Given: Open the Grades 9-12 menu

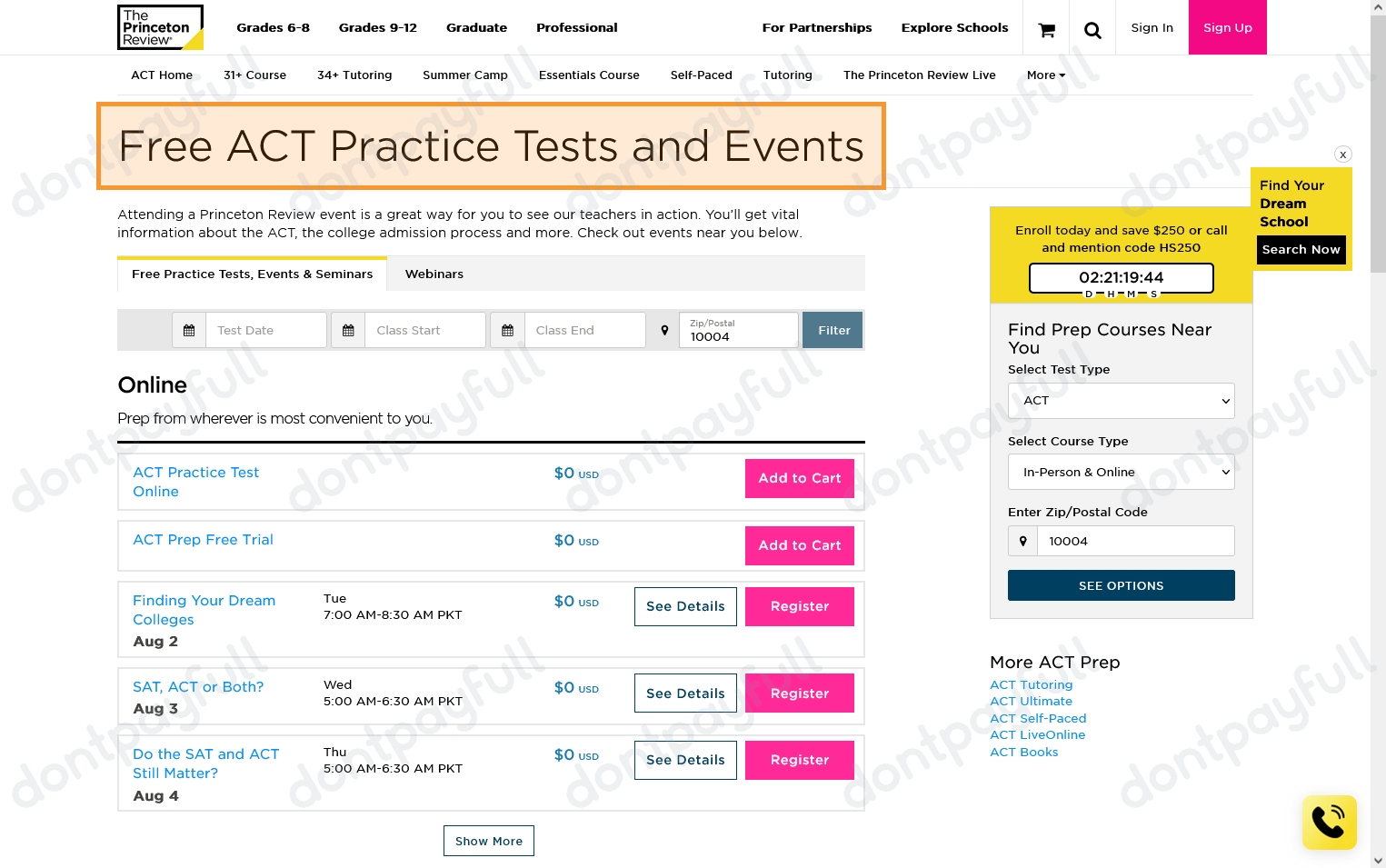Looking at the screenshot, I should [x=378, y=27].
